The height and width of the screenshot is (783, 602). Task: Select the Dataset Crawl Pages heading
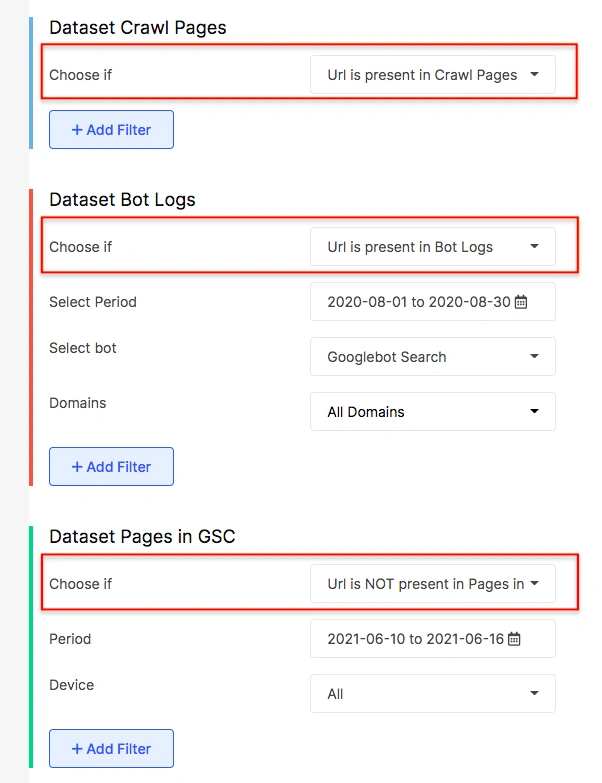[138, 27]
